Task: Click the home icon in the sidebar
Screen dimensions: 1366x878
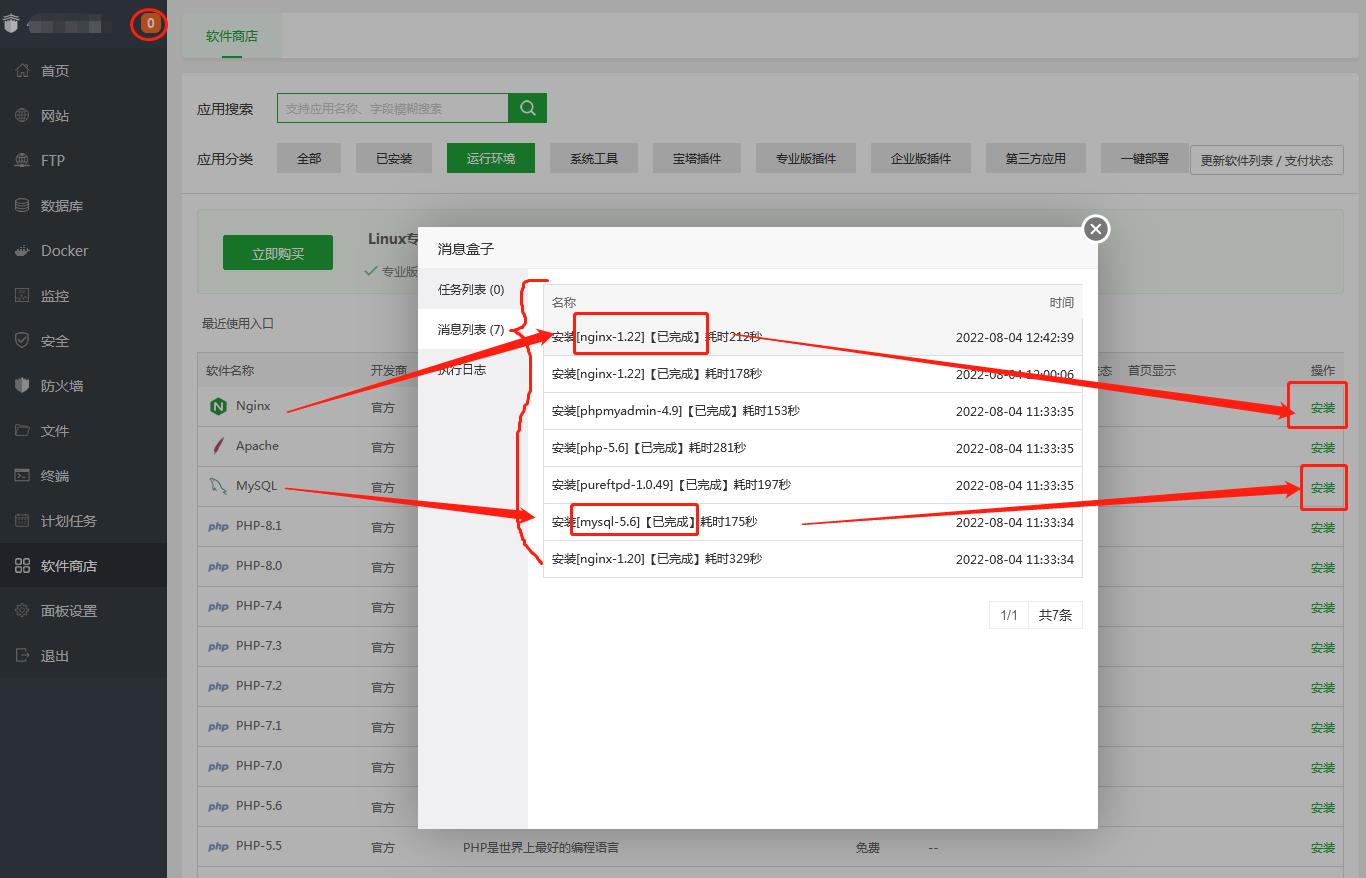Action: pyautogui.click(x=23, y=71)
